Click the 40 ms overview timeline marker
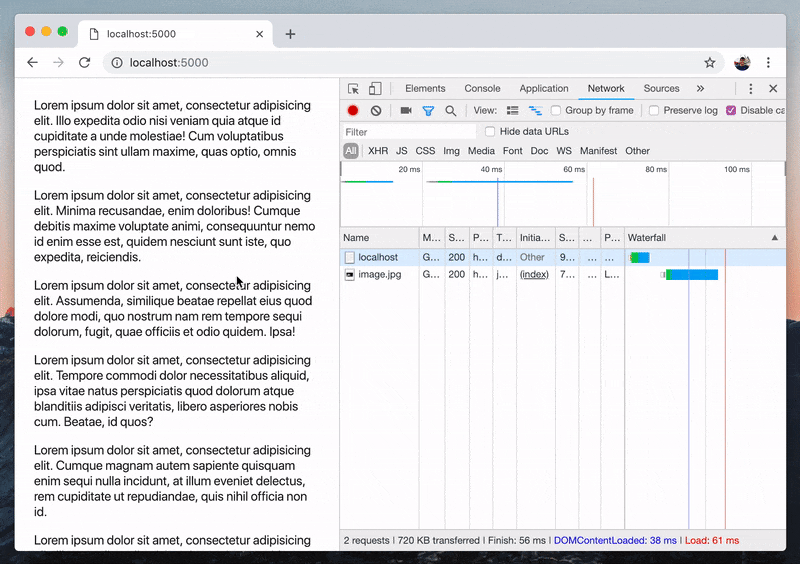 [x=491, y=169]
